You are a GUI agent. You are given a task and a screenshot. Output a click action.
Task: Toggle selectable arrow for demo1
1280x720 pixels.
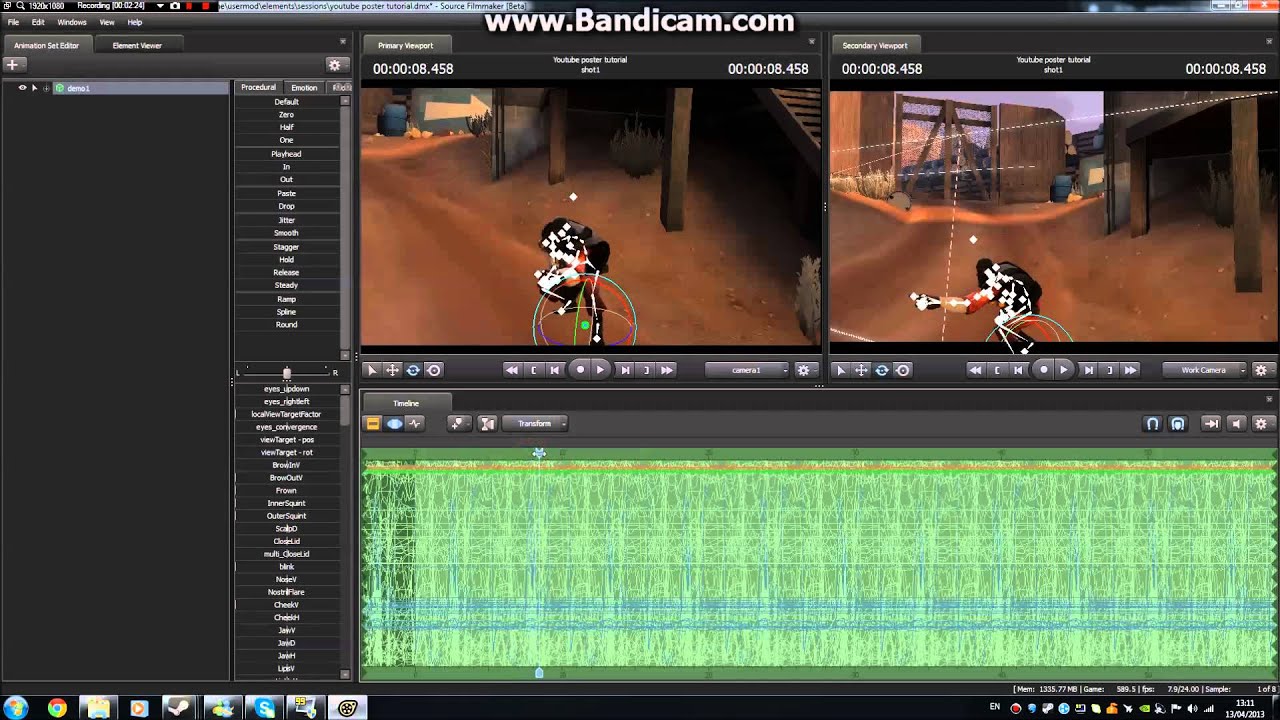(x=34, y=88)
